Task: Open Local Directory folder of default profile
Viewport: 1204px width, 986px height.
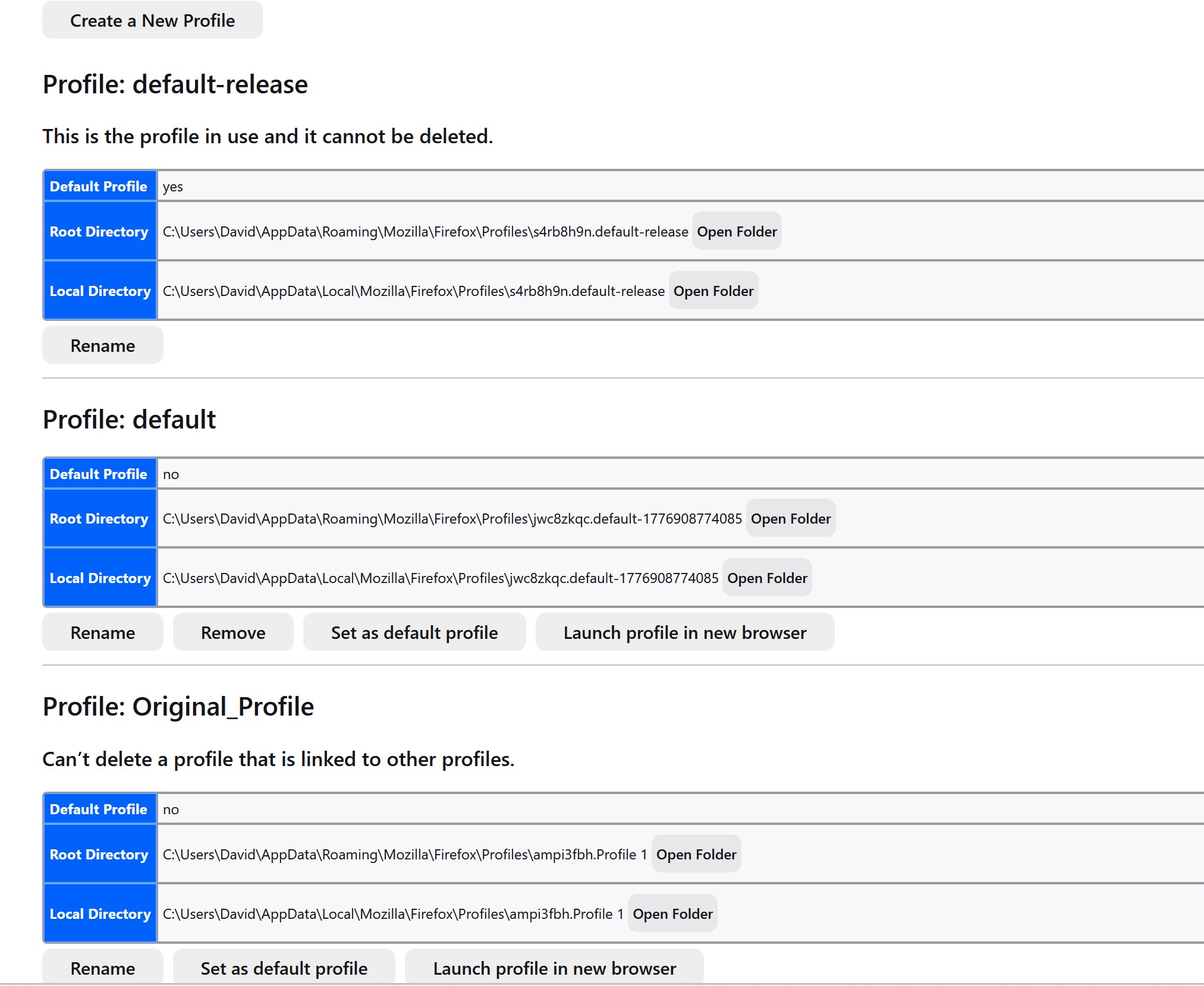Action: pyautogui.click(x=766, y=578)
